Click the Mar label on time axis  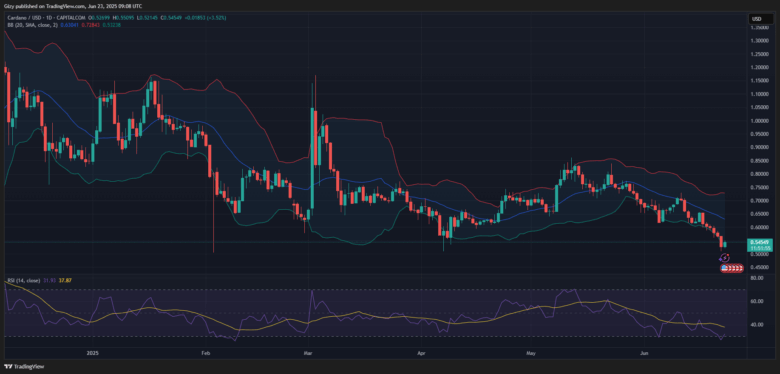coord(309,354)
